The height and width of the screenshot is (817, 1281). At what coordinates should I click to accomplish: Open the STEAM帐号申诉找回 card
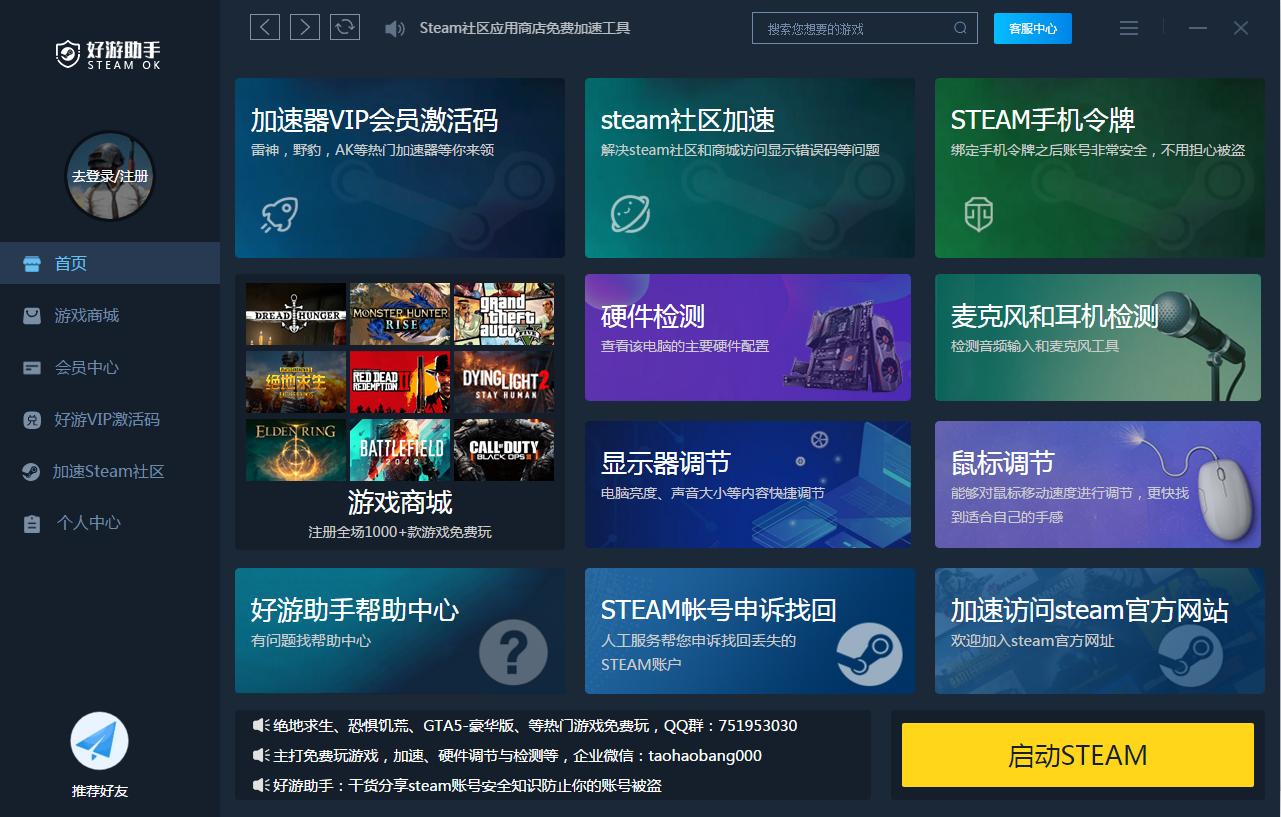click(x=748, y=631)
